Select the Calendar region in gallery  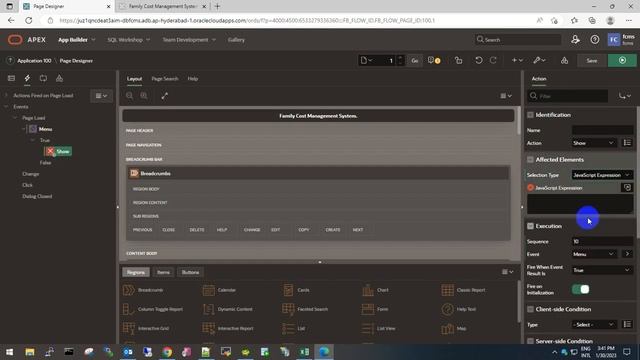(x=219, y=290)
